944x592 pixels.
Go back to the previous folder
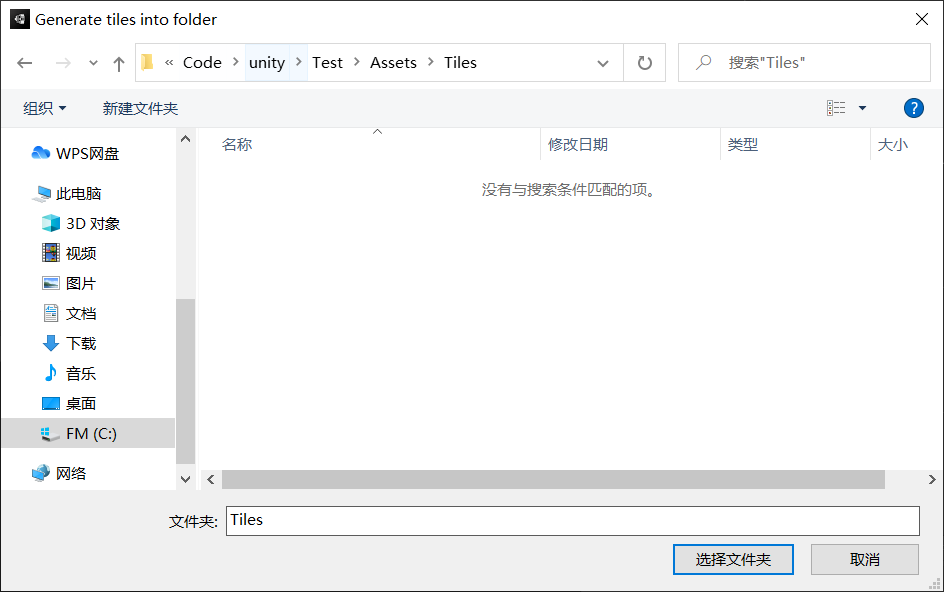[24, 62]
